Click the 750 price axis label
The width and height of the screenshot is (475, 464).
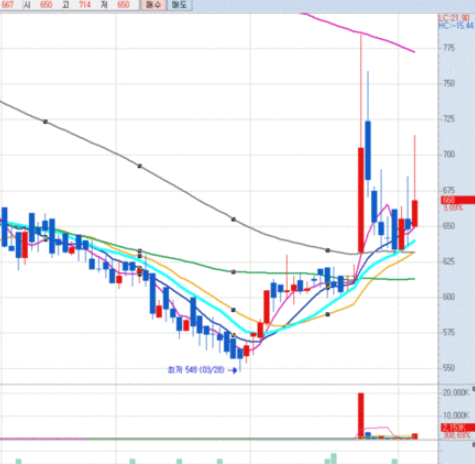pos(449,83)
